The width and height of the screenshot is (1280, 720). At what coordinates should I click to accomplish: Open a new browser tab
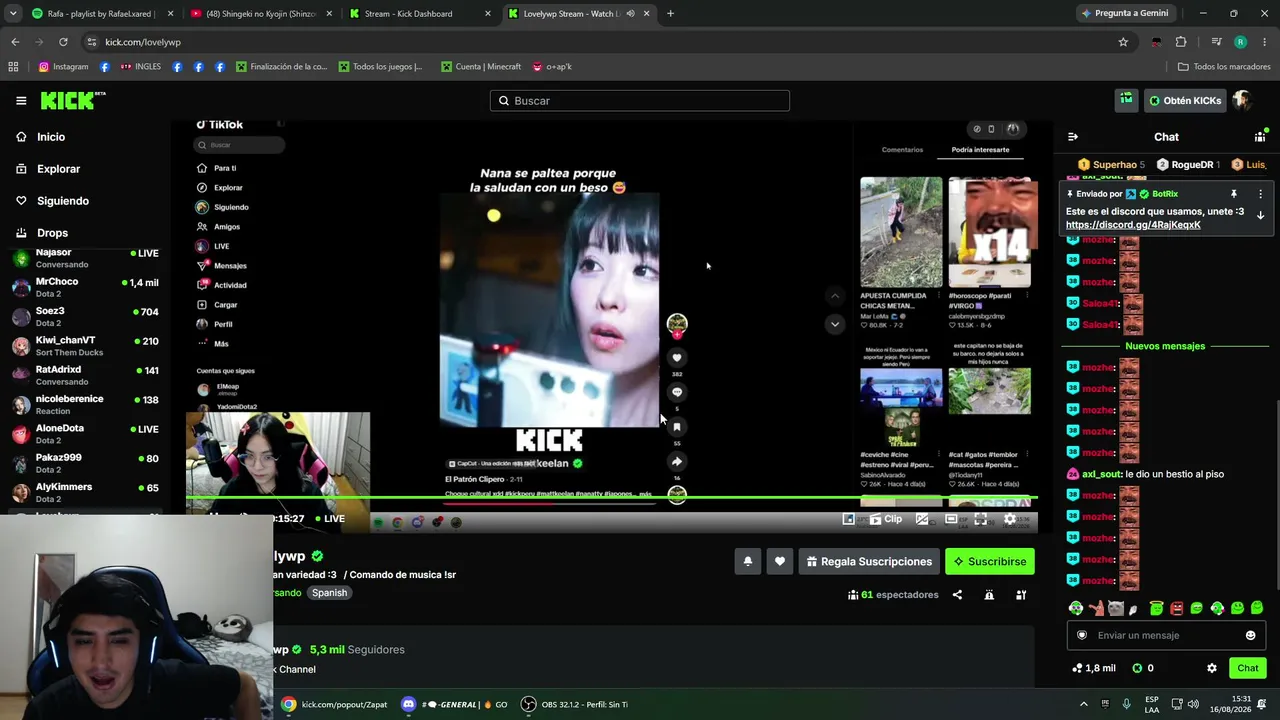[670, 14]
